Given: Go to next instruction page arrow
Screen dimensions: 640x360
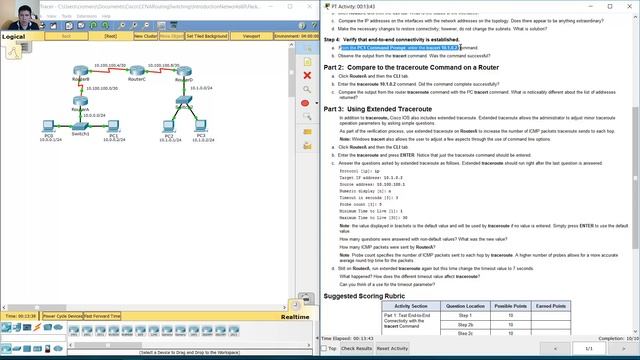Looking at the screenshot, I should 623,349.
